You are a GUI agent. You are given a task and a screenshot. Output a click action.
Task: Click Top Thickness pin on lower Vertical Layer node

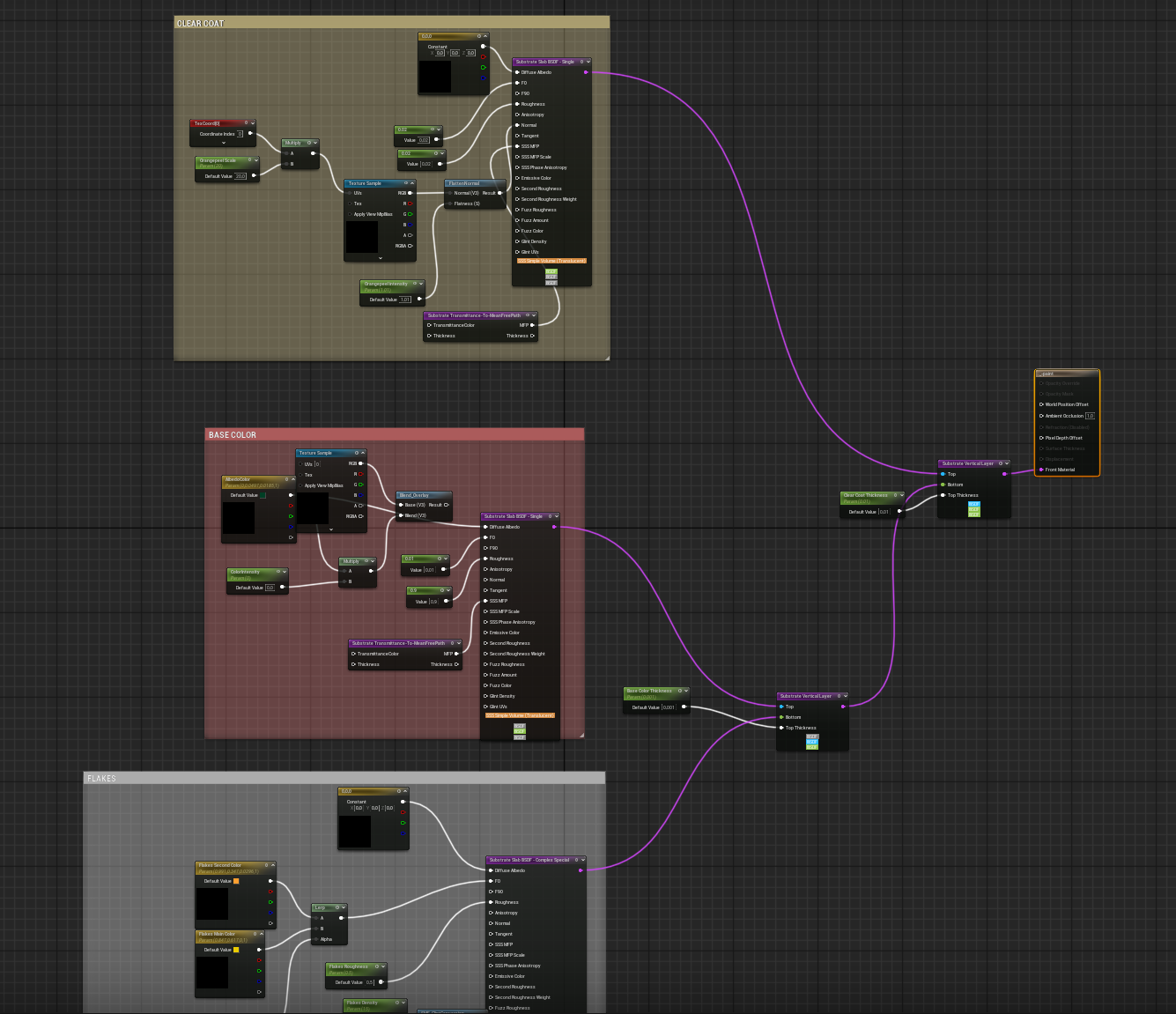(x=780, y=728)
